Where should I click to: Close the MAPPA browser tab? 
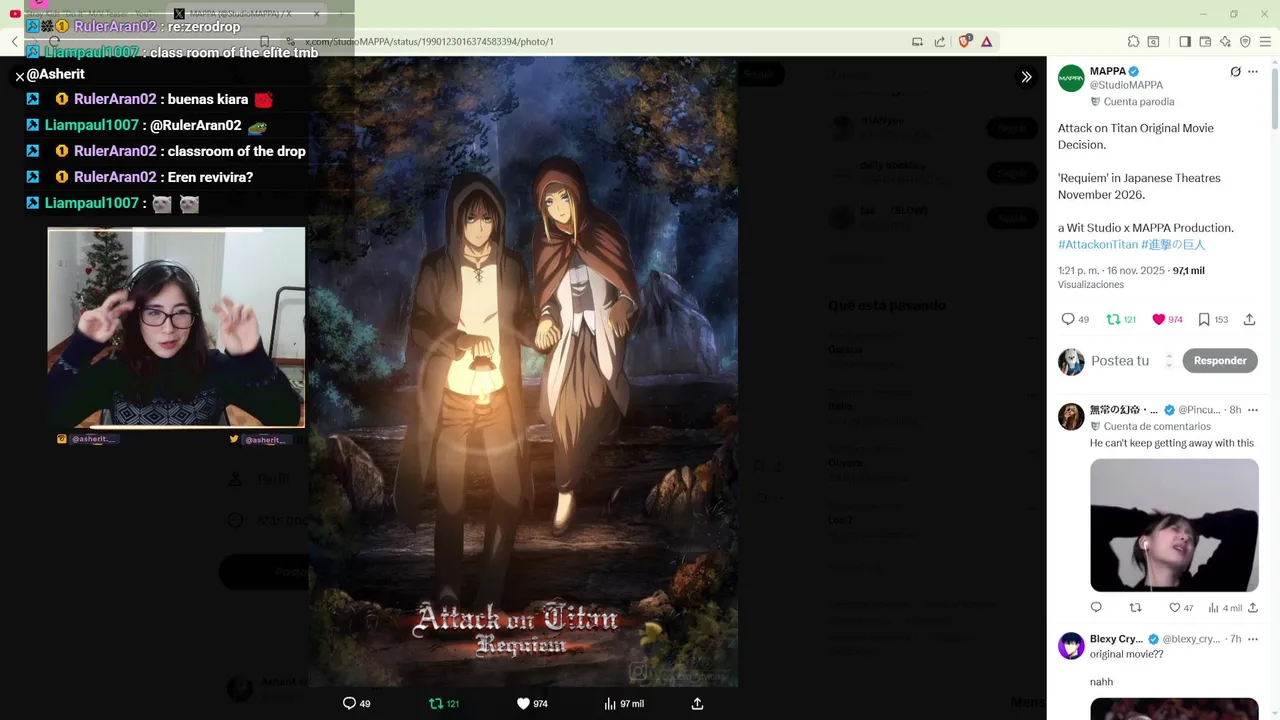317,14
